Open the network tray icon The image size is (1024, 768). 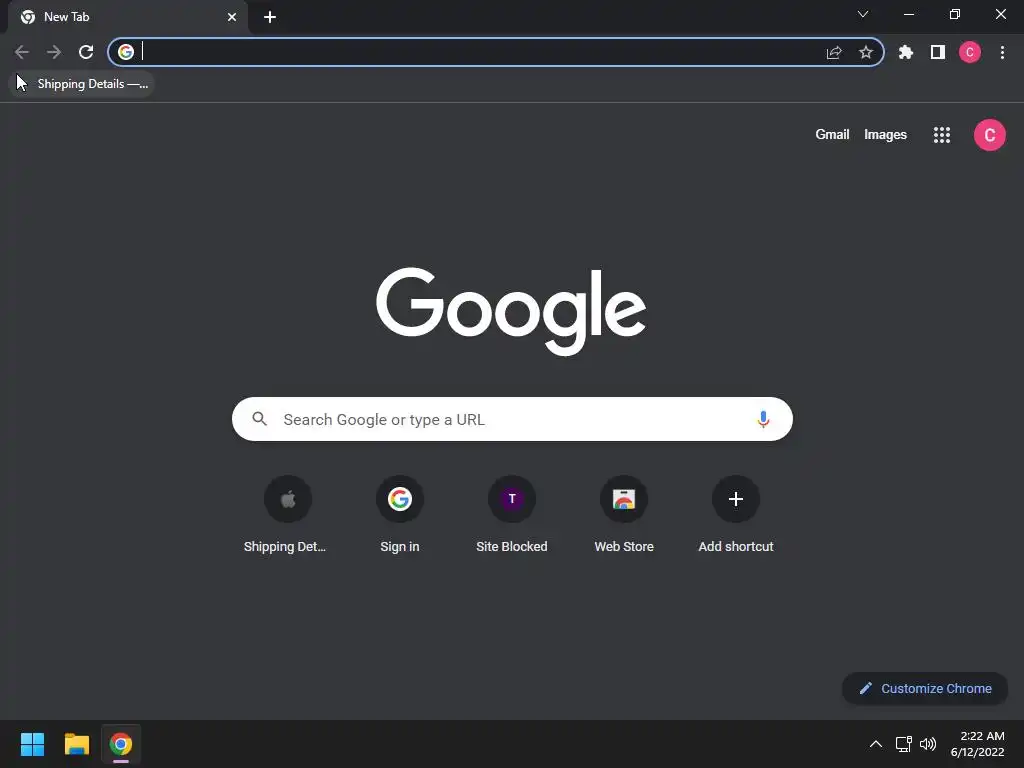[x=904, y=744]
